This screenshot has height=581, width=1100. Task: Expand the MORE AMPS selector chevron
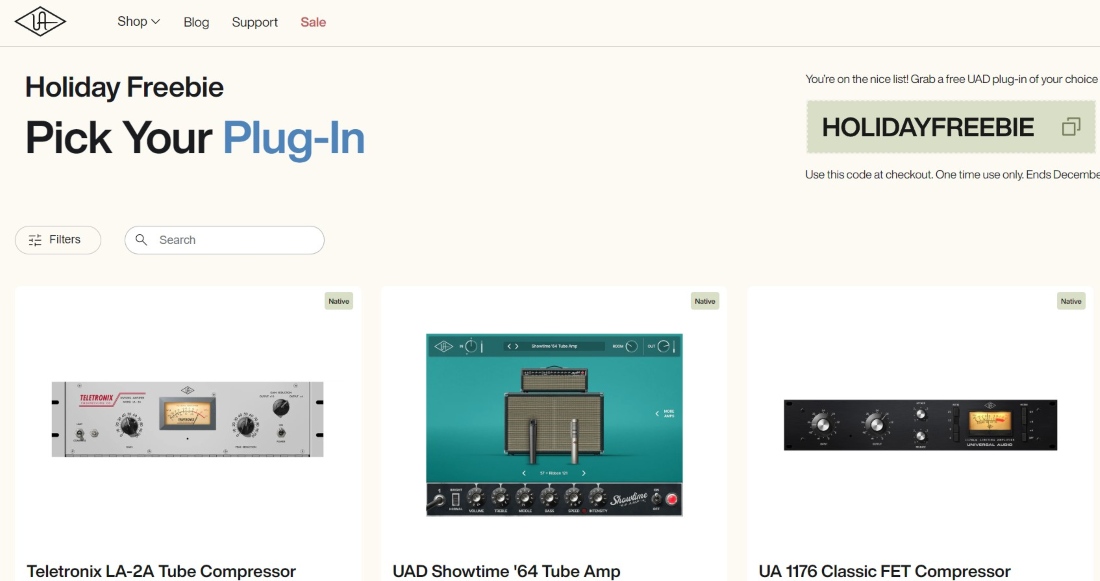click(657, 413)
